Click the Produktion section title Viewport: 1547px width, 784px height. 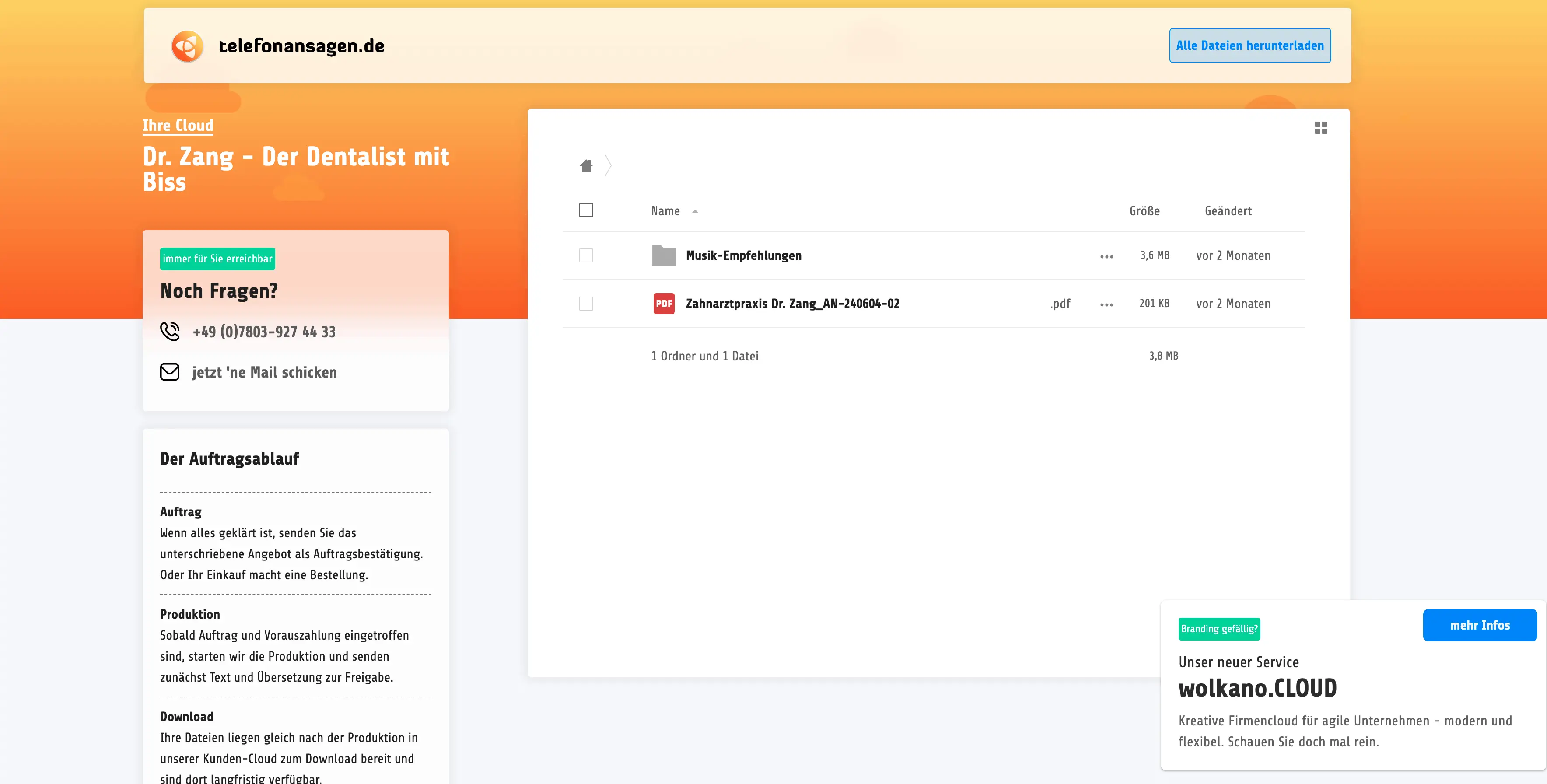click(190, 614)
